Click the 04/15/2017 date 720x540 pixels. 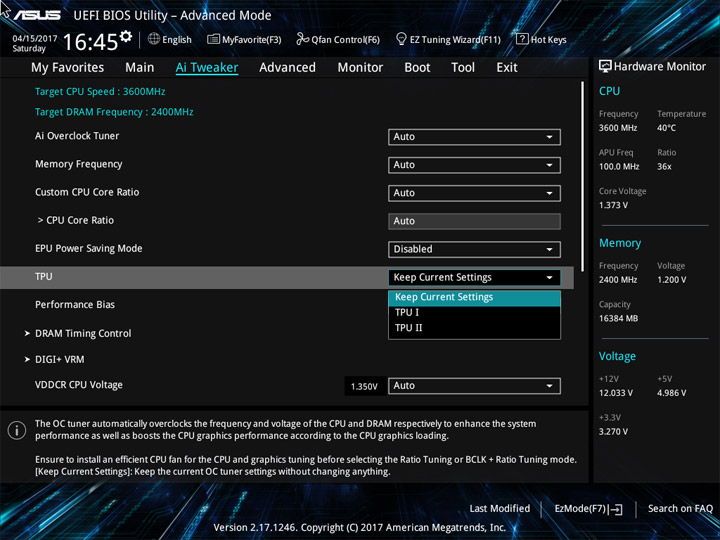click(35, 38)
